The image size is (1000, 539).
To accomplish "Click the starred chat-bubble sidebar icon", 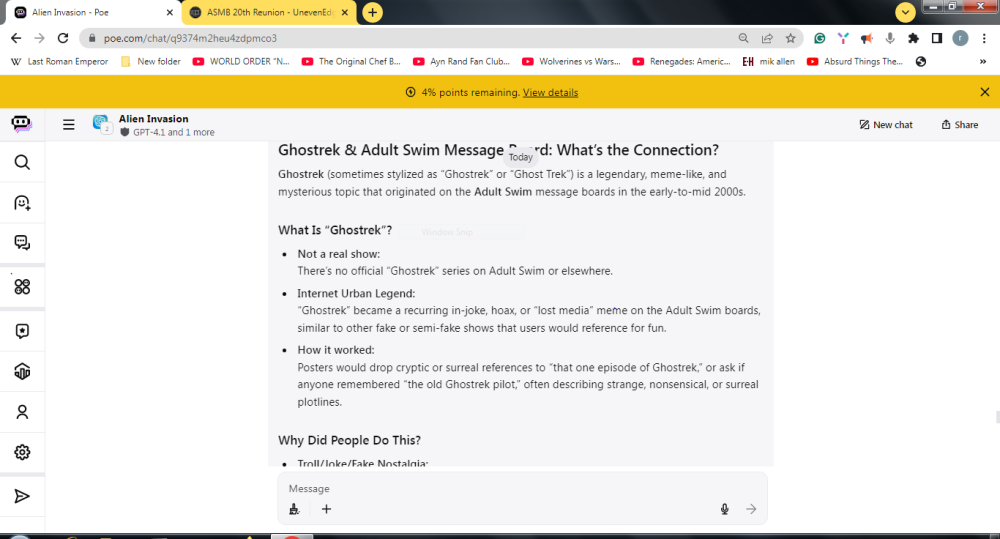I will (x=22, y=331).
